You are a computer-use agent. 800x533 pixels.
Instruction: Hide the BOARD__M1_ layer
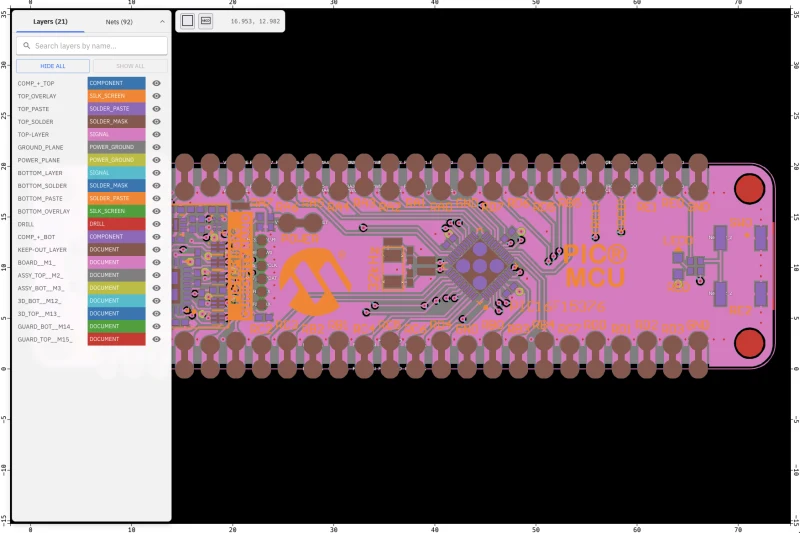[157, 262]
